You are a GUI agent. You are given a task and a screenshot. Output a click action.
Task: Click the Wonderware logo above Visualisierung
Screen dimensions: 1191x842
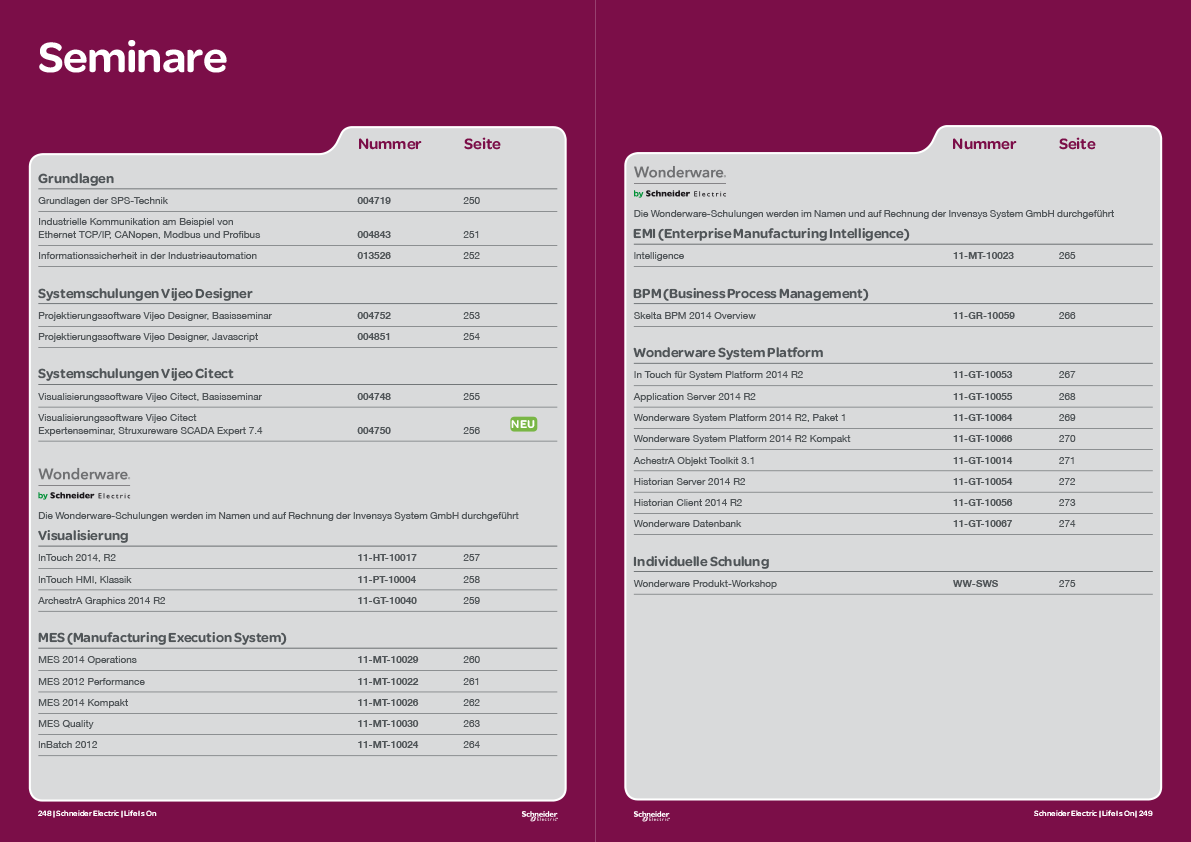pos(84,484)
